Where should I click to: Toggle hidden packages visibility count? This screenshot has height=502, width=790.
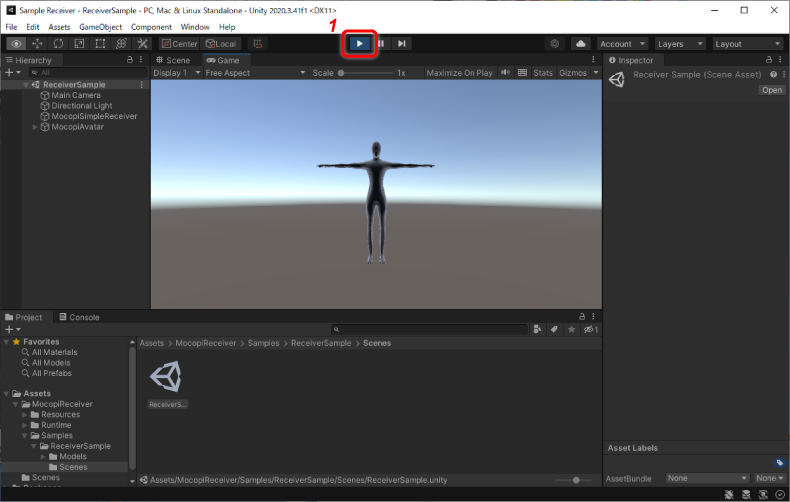pos(590,330)
